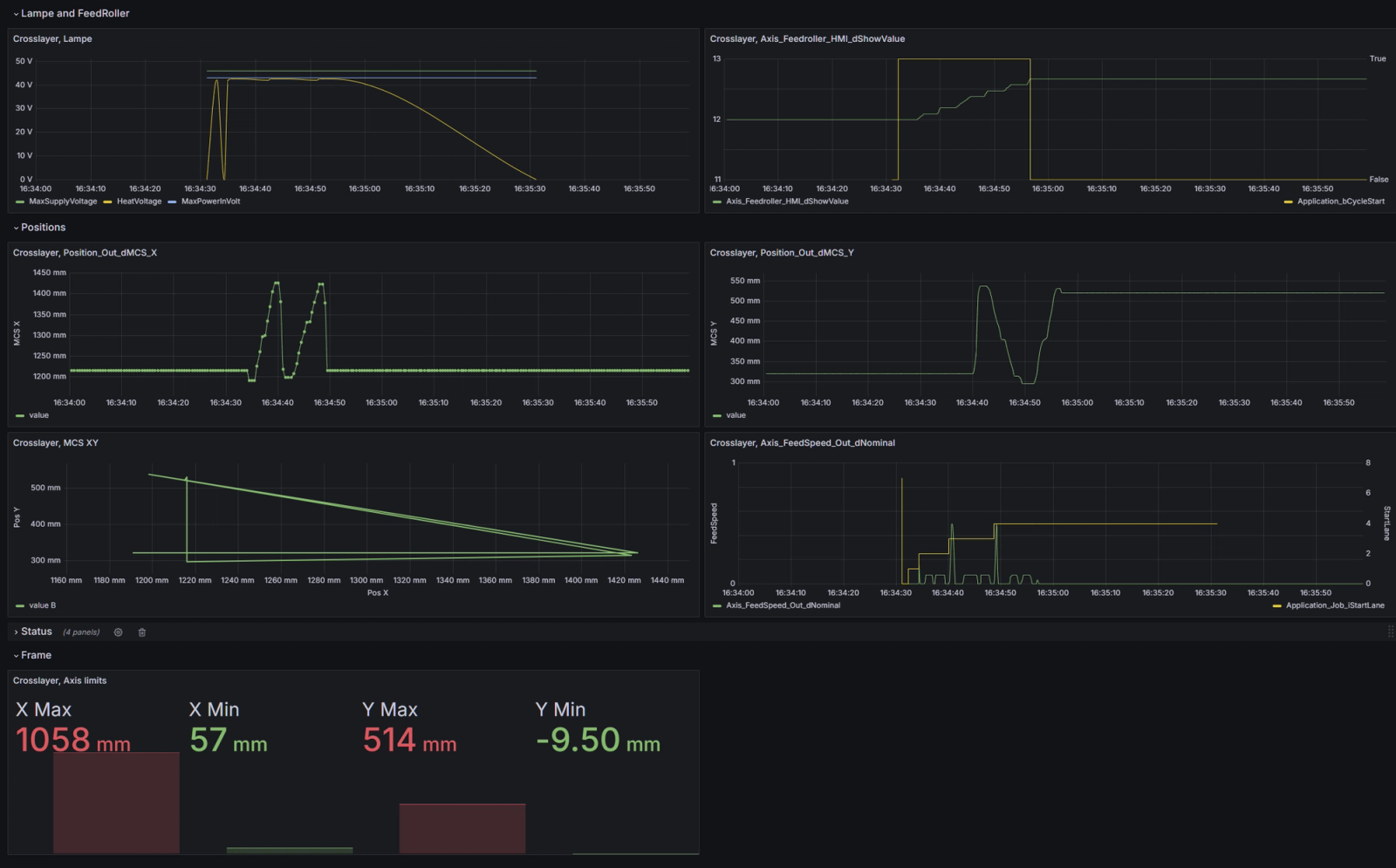Open Crosslayer, Axis_Feedroller_HMI_dShowValue panel title menu
The image size is (1396, 868).
[807, 38]
